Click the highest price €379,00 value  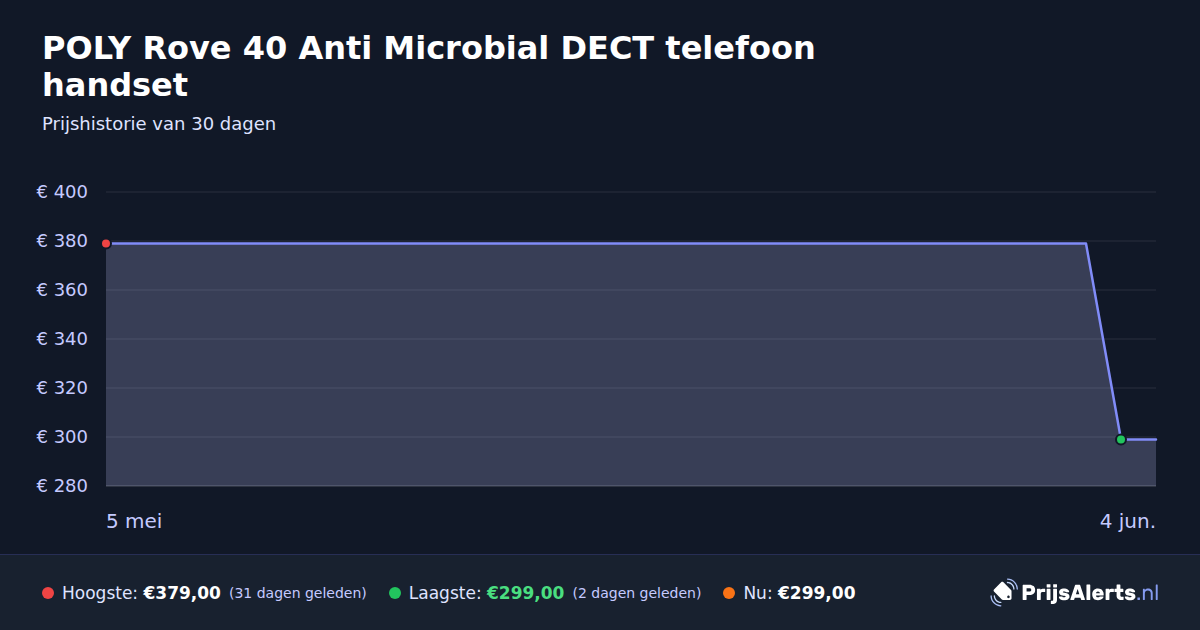click(x=182, y=593)
